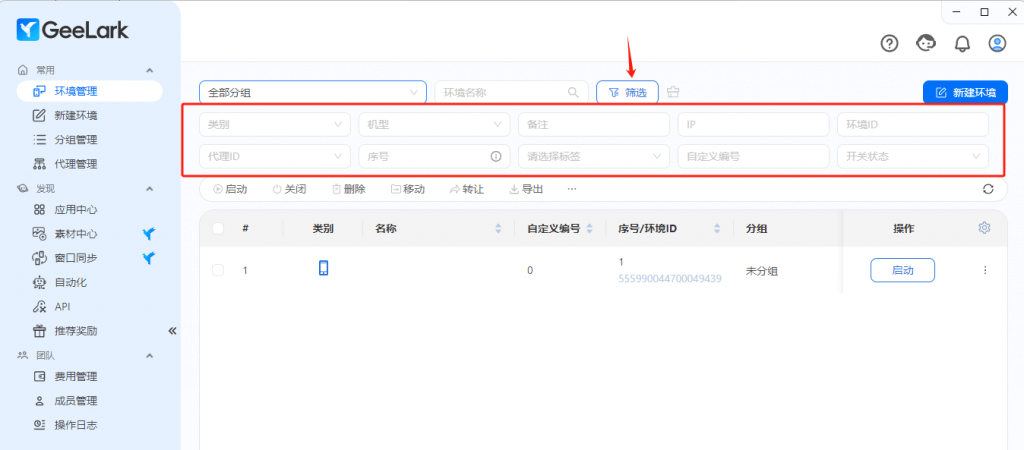Open the customer support face icon
The height and width of the screenshot is (450, 1024).
click(926, 43)
